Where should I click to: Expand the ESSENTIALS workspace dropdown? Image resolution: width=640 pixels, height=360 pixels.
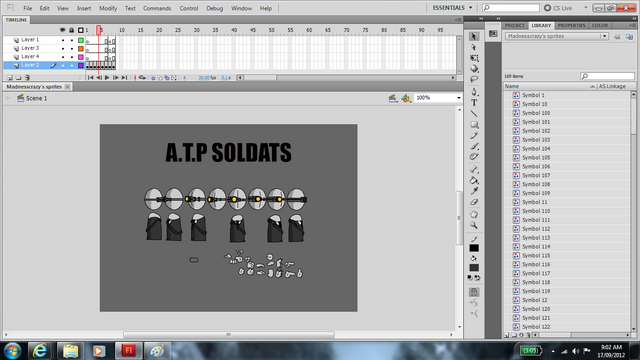[452, 8]
